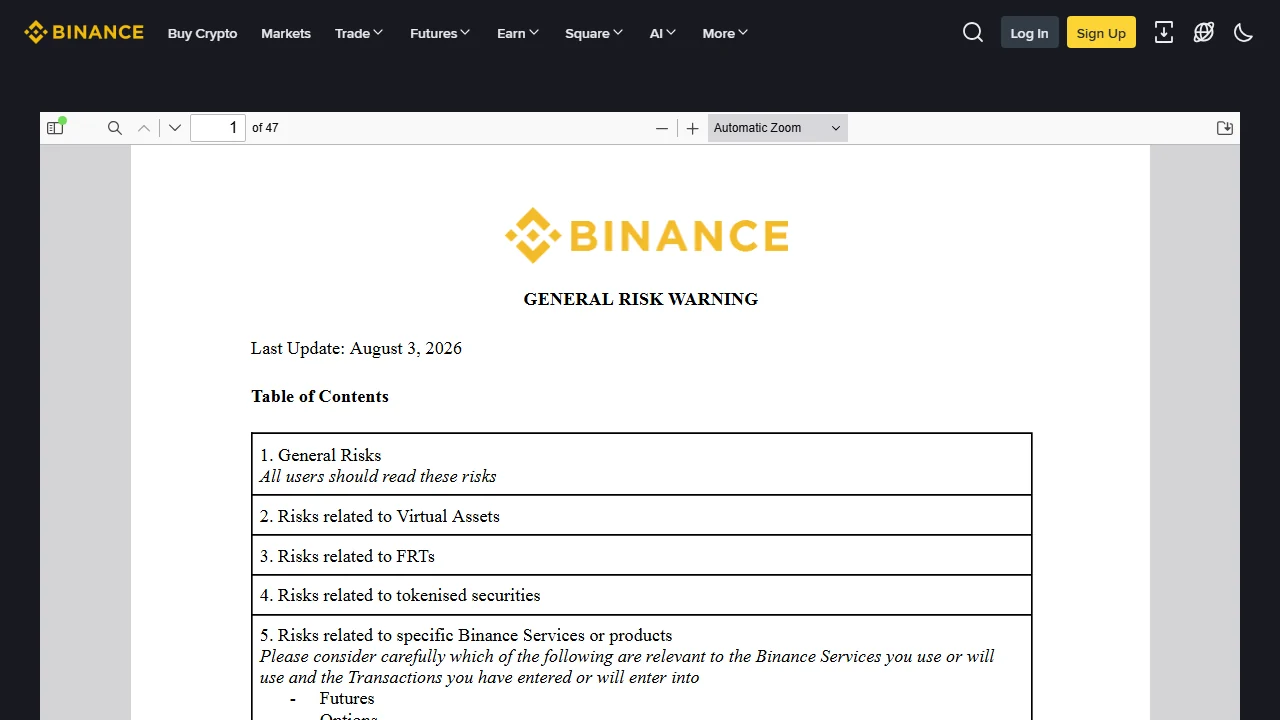The width and height of the screenshot is (1280, 720).
Task: Open the language globe icon
Action: 1204,32
